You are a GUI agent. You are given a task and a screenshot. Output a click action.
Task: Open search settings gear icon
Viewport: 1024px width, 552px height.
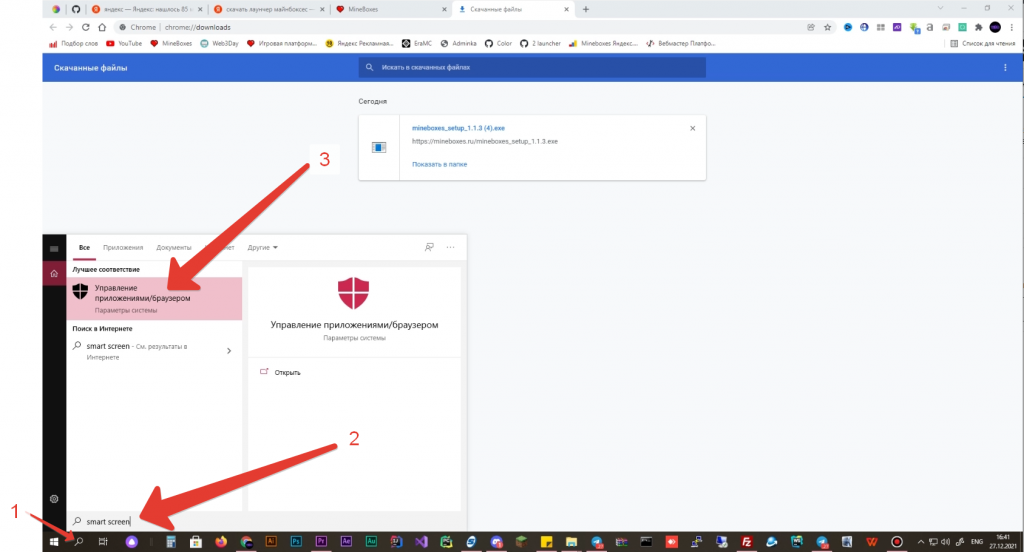click(x=54, y=498)
